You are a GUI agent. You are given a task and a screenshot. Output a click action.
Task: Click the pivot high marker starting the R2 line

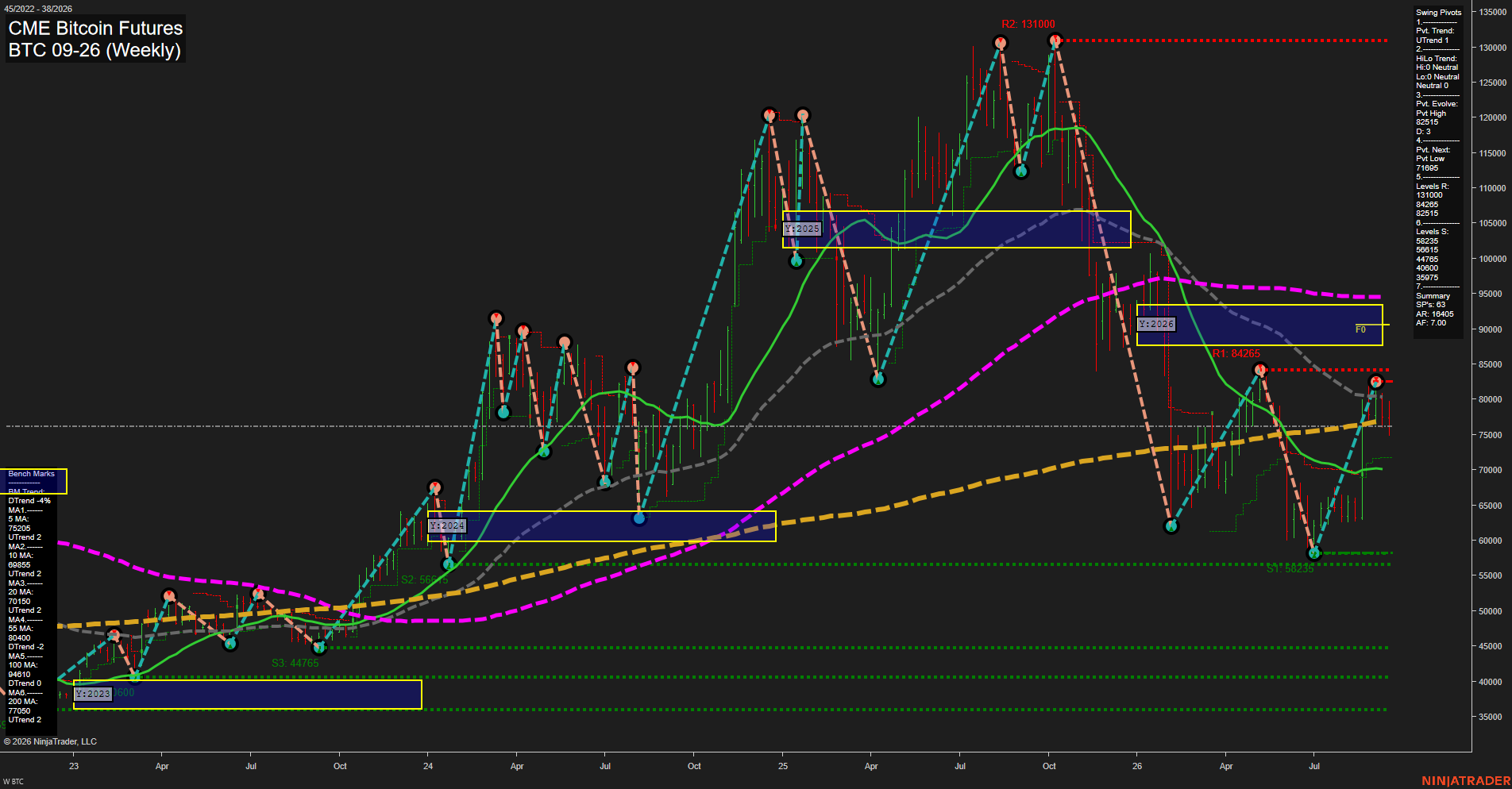(x=1055, y=40)
